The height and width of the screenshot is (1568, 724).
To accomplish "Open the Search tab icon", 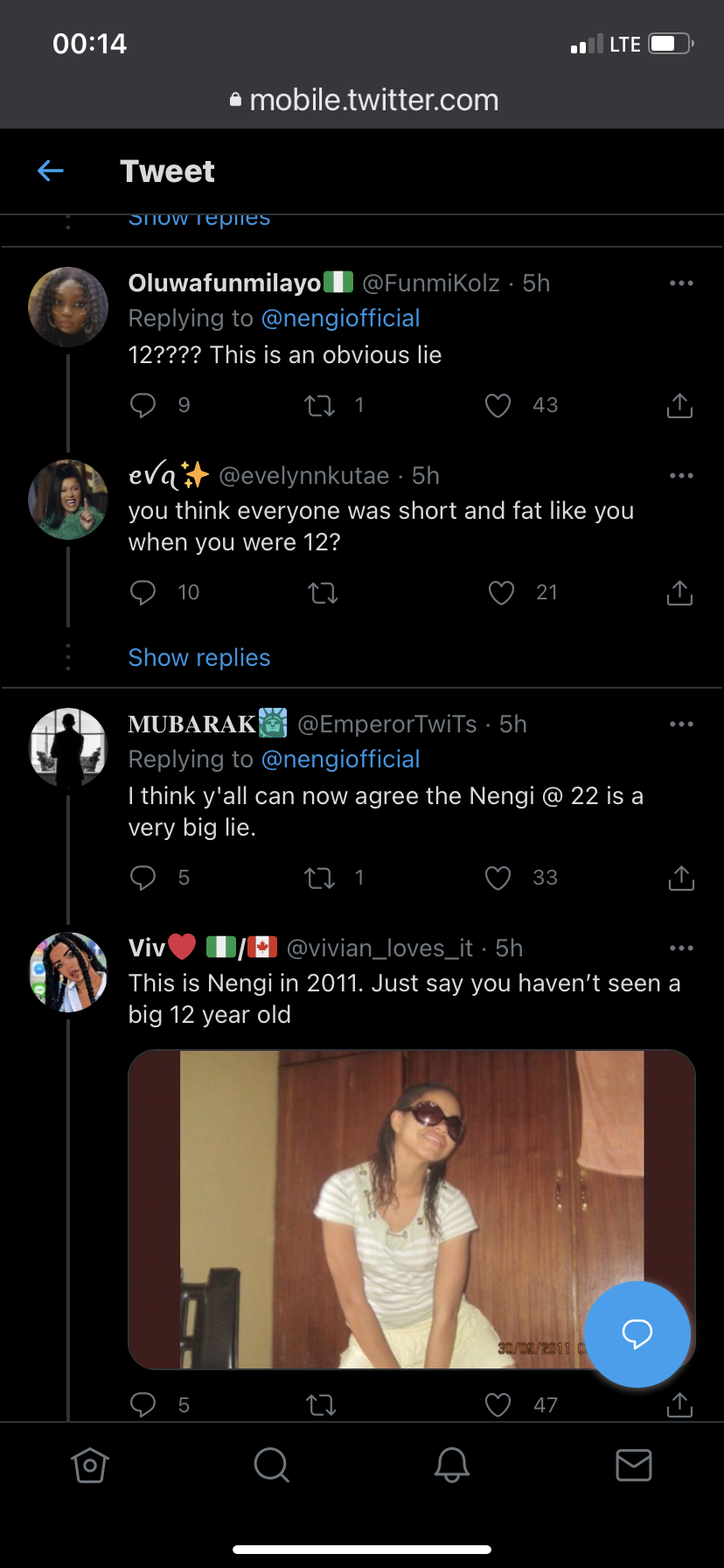I will (271, 1465).
